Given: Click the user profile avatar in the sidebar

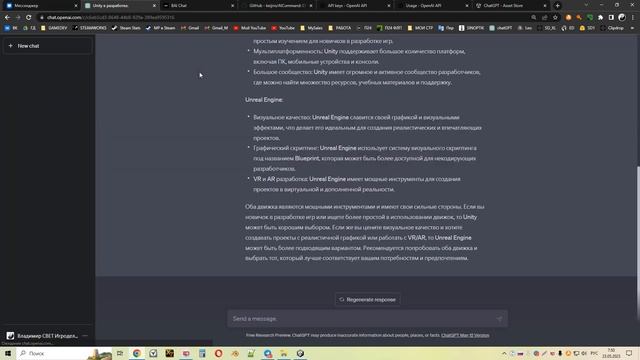Looking at the screenshot, I should click(x=10, y=336).
